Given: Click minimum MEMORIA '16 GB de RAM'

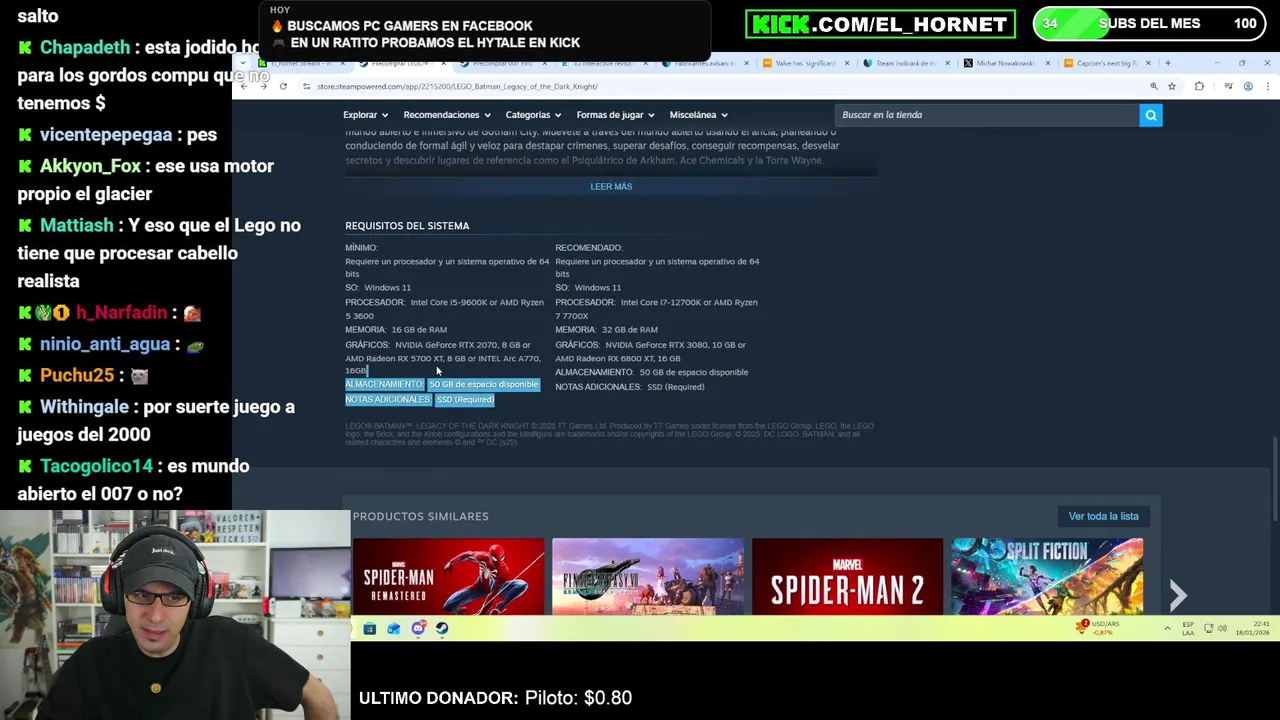Looking at the screenshot, I should (x=419, y=330).
